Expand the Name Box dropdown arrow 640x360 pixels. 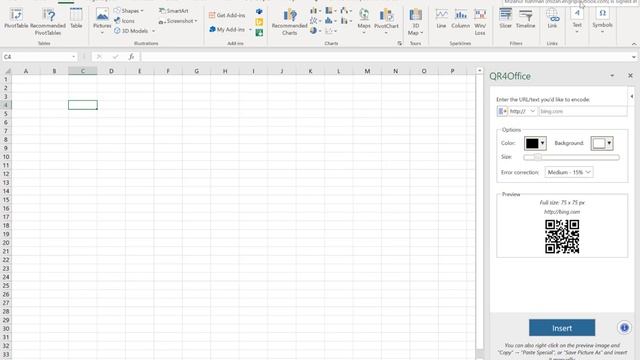coord(73,57)
